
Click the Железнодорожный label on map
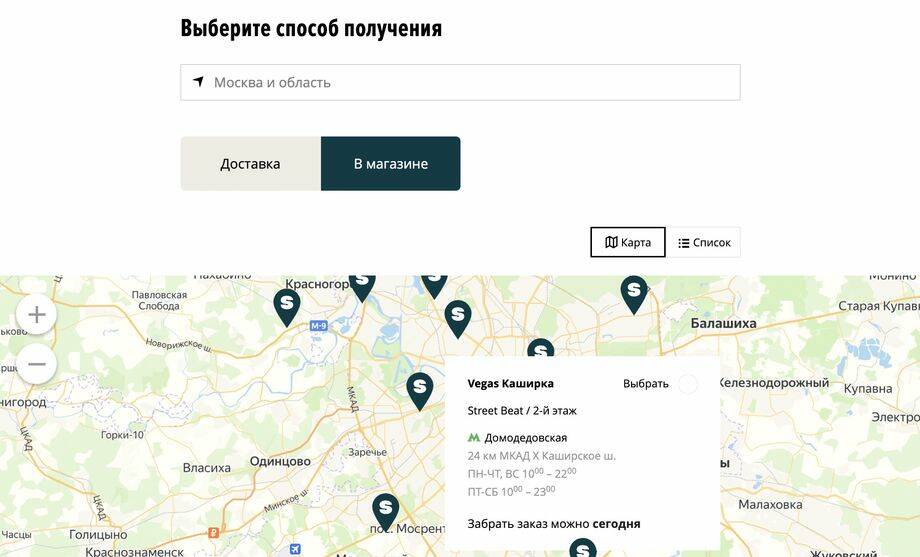tap(774, 383)
